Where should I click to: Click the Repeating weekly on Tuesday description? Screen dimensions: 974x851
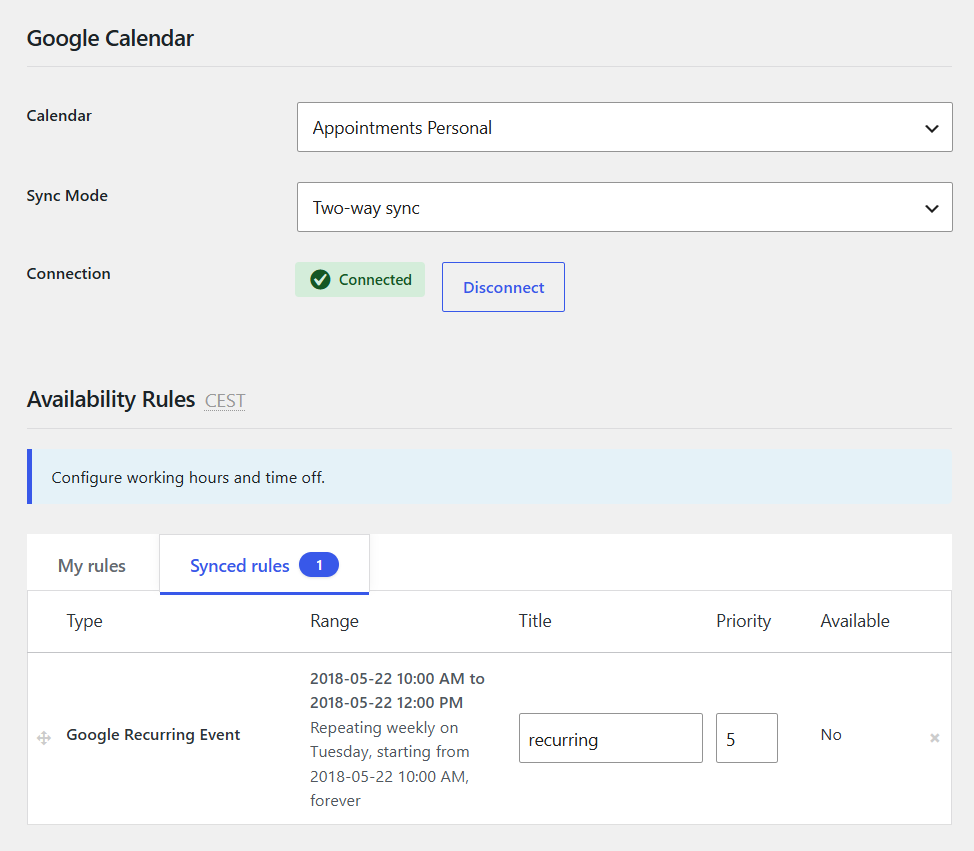390,764
